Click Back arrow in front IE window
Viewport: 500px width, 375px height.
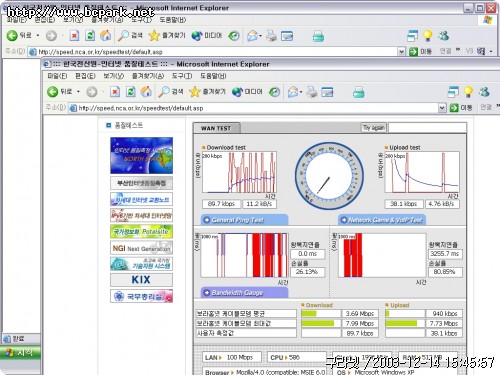coord(52,92)
